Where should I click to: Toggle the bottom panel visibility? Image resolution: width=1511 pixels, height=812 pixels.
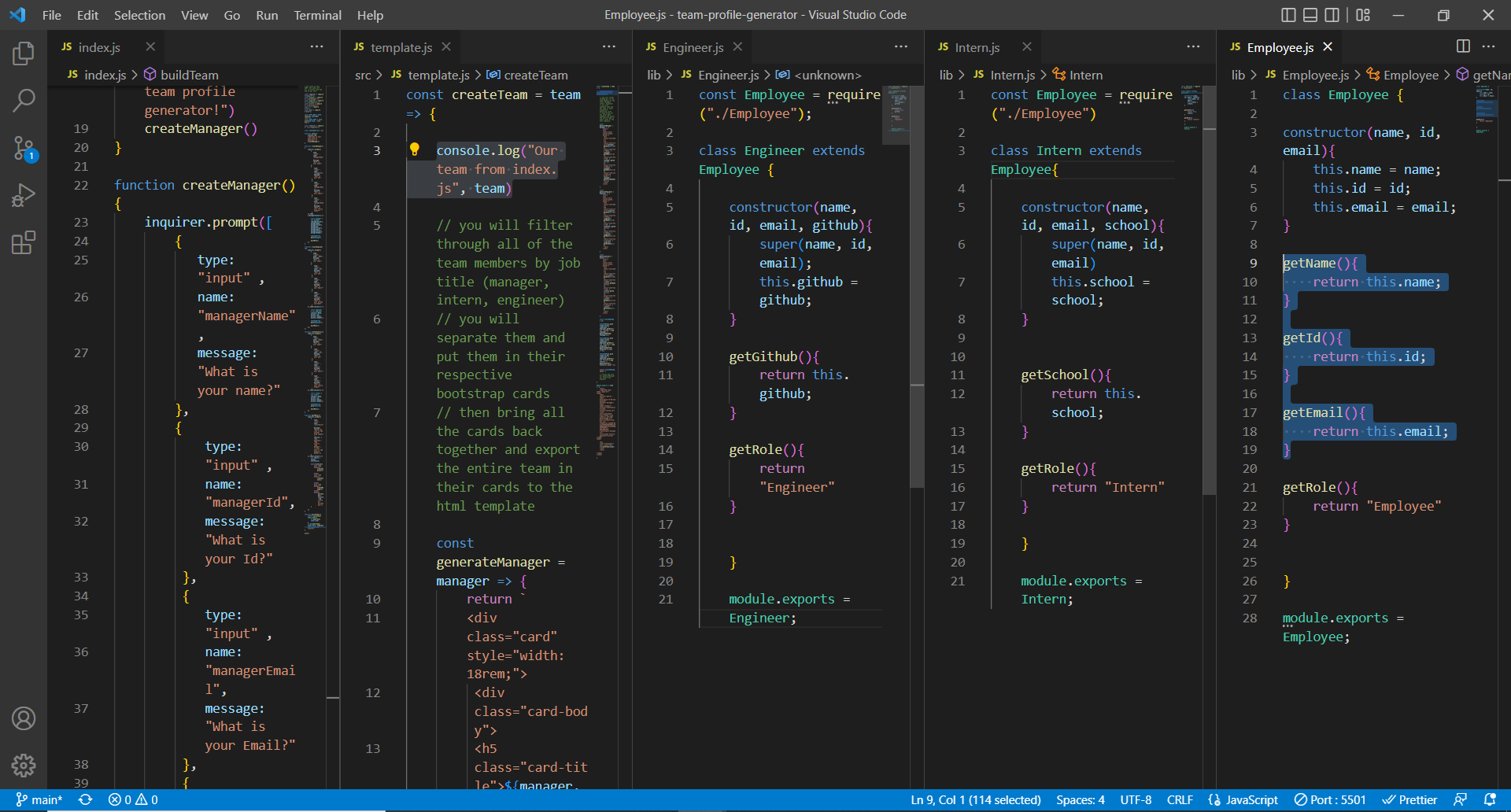coord(1310,15)
